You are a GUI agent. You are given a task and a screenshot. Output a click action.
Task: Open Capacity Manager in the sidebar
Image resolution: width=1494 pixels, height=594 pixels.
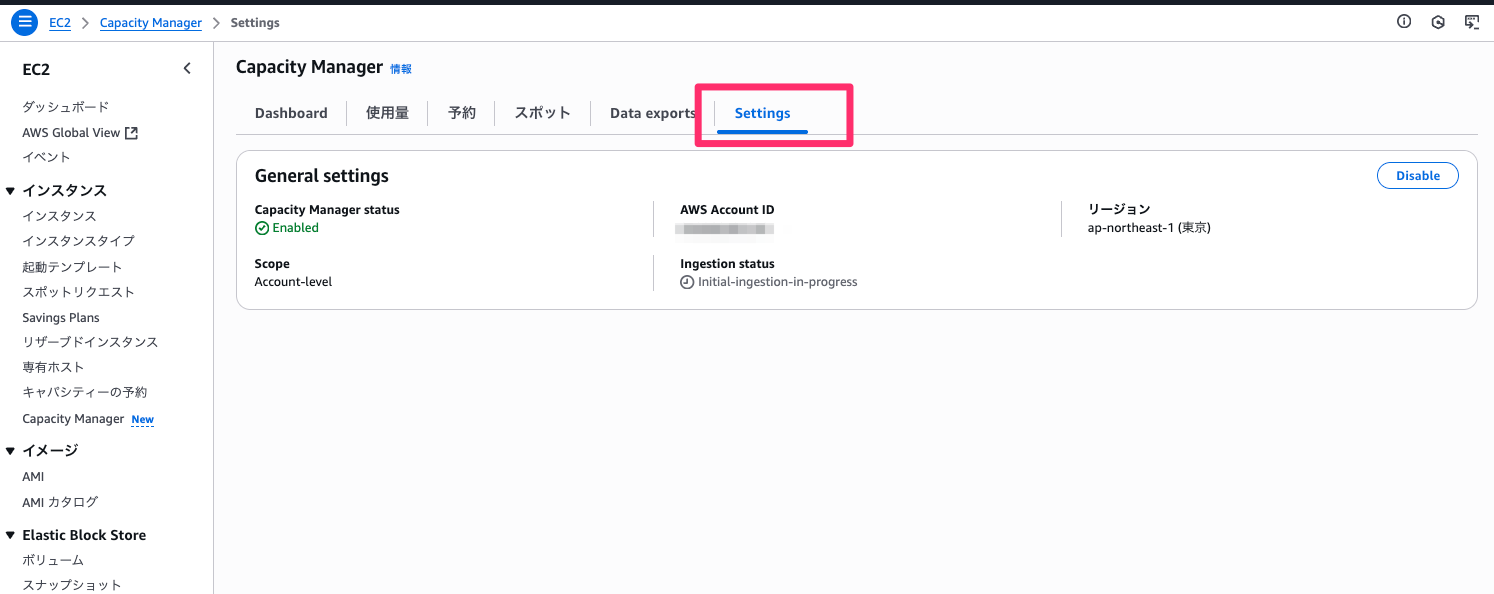point(73,419)
